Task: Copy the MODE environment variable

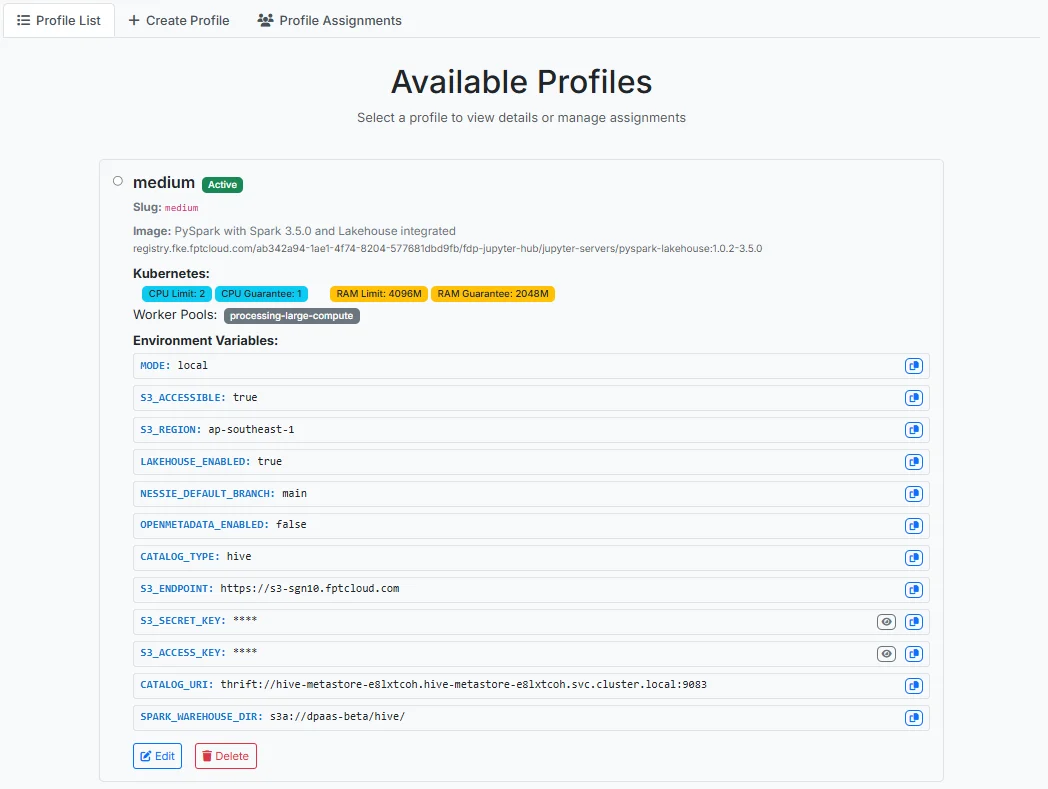Action: click(x=914, y=366)
